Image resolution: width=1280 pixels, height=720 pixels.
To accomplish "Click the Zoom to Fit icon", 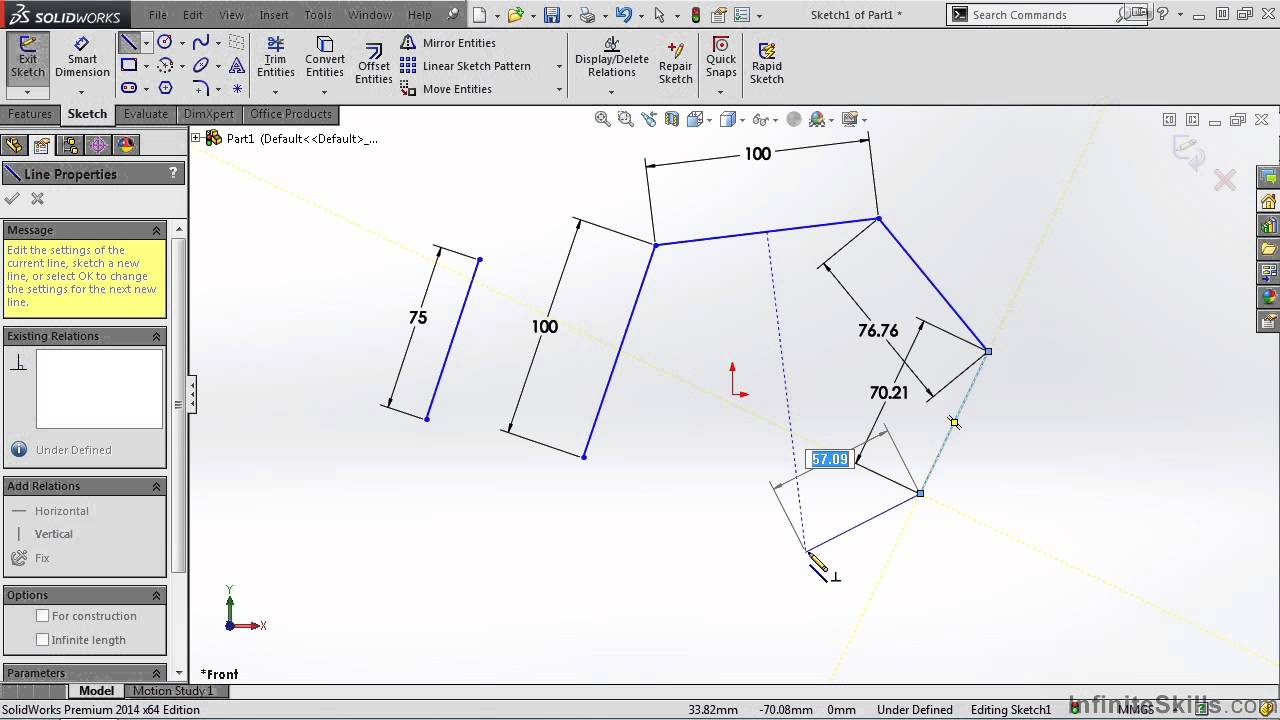I will (602, 119).
